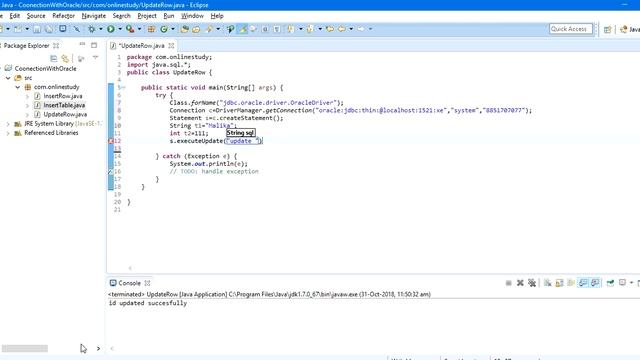Click the Save disk icon in the toolbar

coord(37,29)
